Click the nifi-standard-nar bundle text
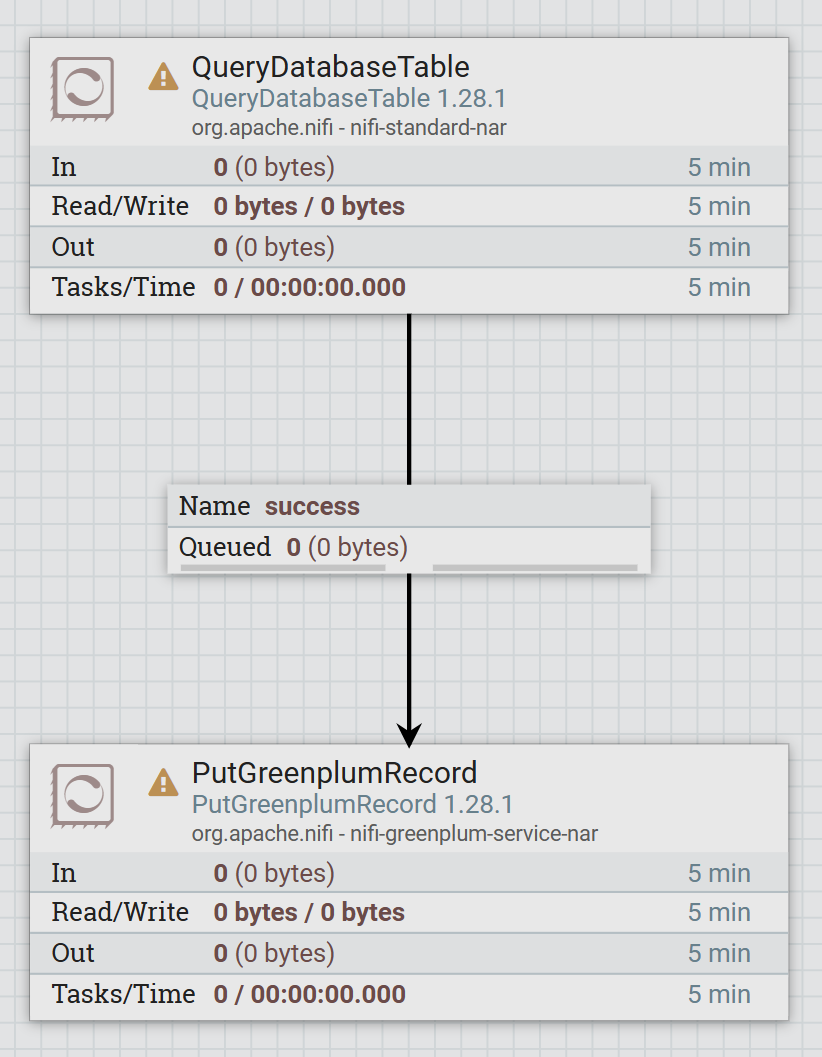Image resolution: width=822 pixels, height=1057 pixels. click(x=428, y=127)
